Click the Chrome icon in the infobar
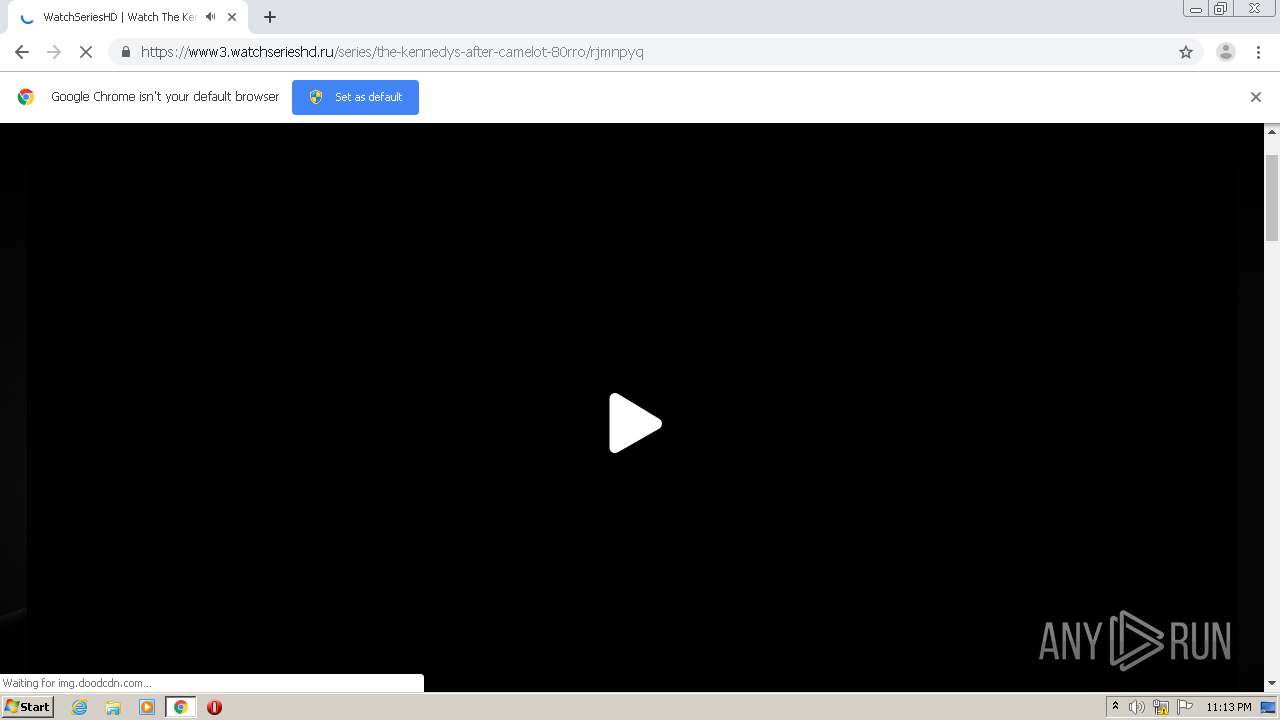Screen dimensions: 1280x720 26,97
